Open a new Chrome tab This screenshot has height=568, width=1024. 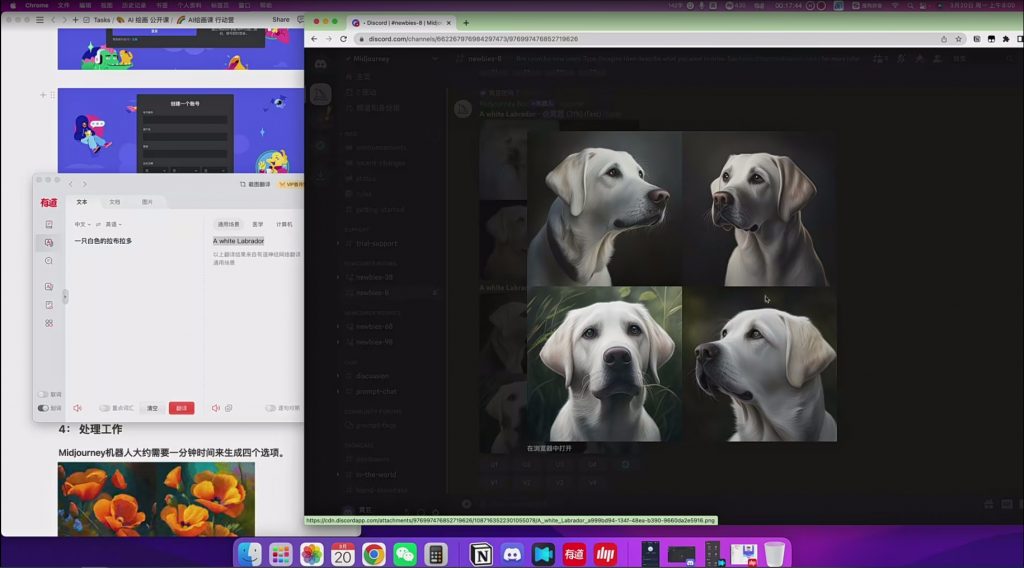click(x=466, y=23)
